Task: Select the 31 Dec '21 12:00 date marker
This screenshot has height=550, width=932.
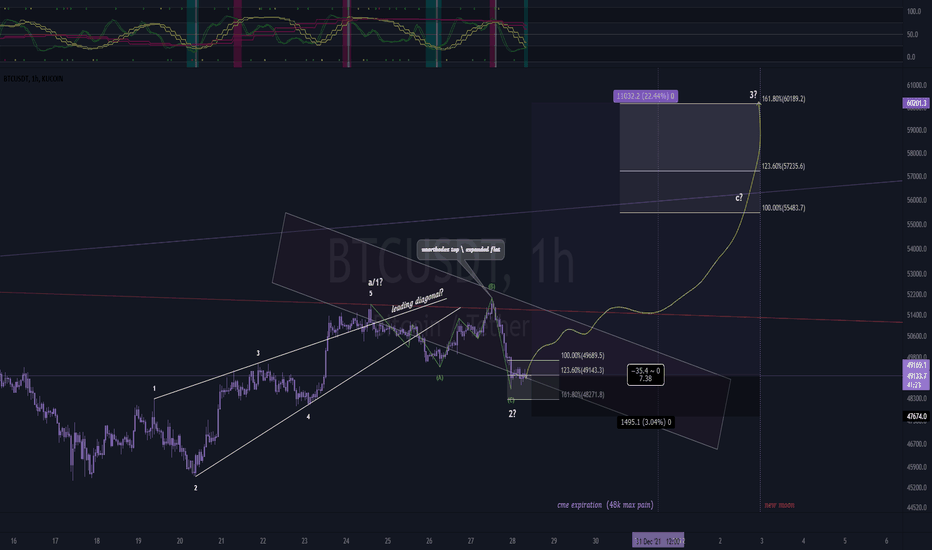Action: (x=658, y=540)
